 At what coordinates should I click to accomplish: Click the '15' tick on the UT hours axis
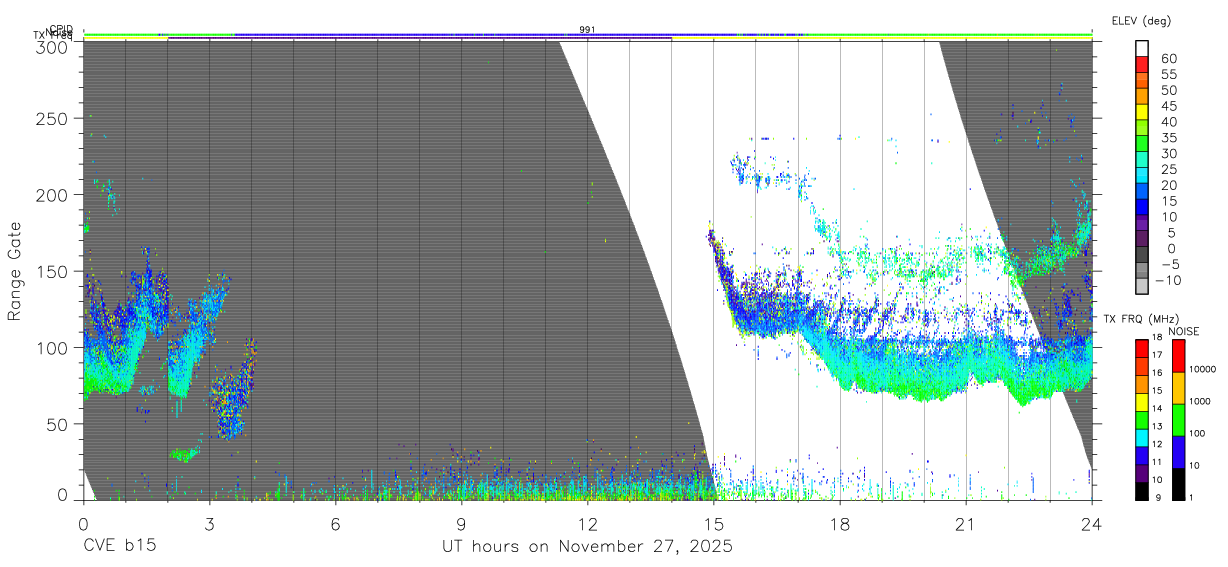tap(713, 523)
